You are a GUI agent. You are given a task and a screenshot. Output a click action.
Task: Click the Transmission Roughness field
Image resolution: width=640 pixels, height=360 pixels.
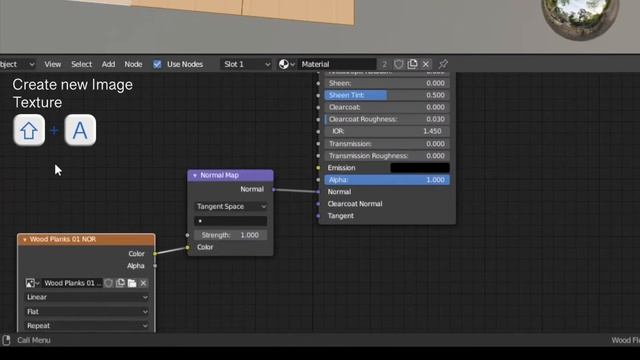[x=387, y=156]
